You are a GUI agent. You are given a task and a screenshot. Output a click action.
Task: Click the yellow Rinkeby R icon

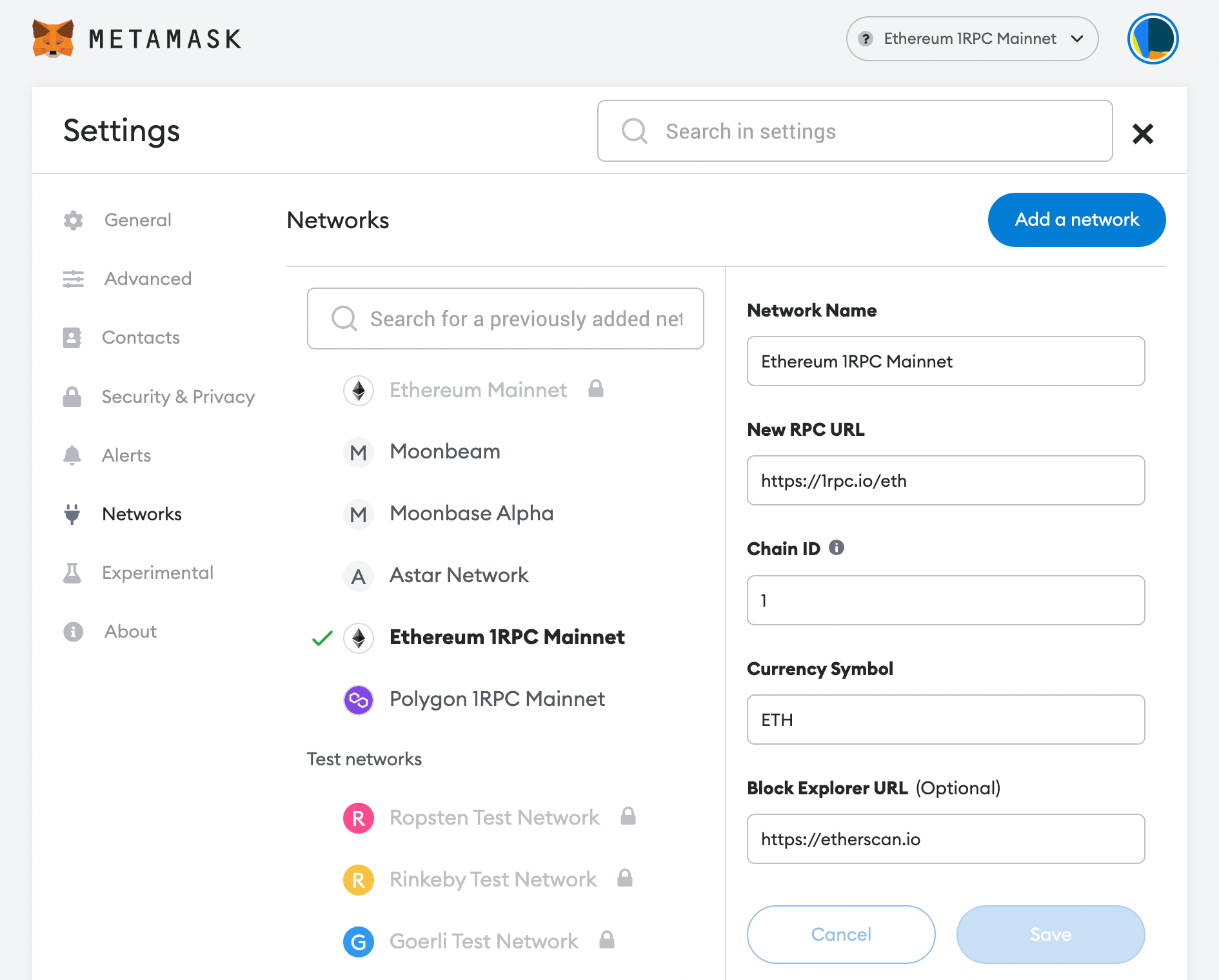(x=359, y=881)
